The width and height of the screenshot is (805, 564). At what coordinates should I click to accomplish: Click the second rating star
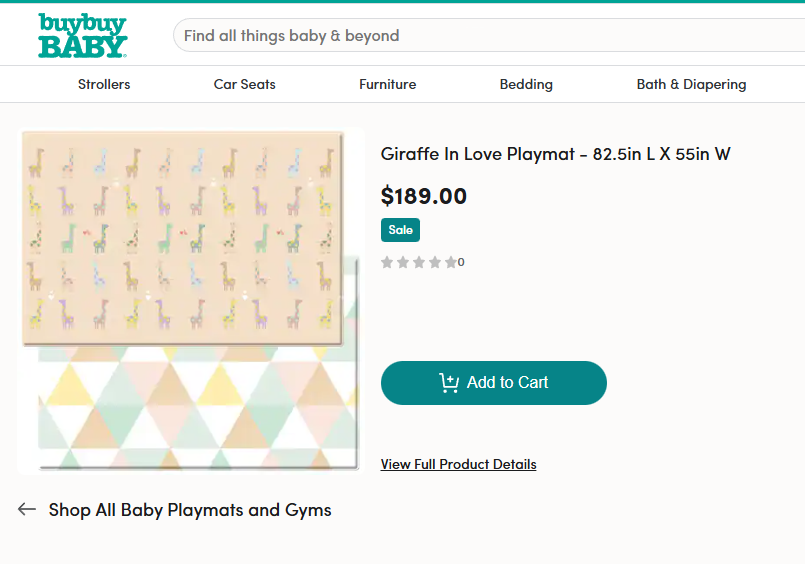pyautogui.click(x=403, y=262)
